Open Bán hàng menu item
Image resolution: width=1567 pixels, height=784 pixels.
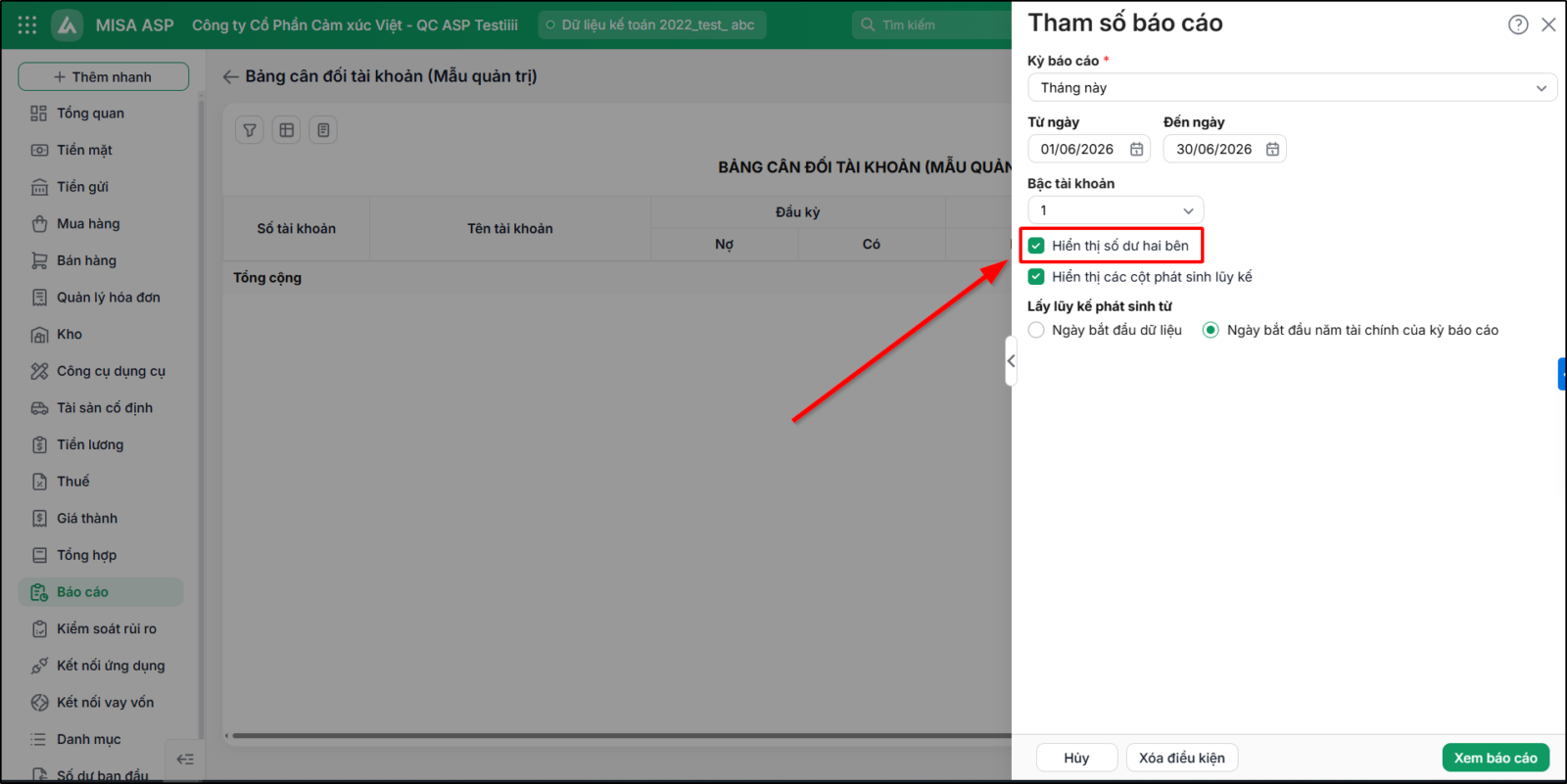[101, 260]
